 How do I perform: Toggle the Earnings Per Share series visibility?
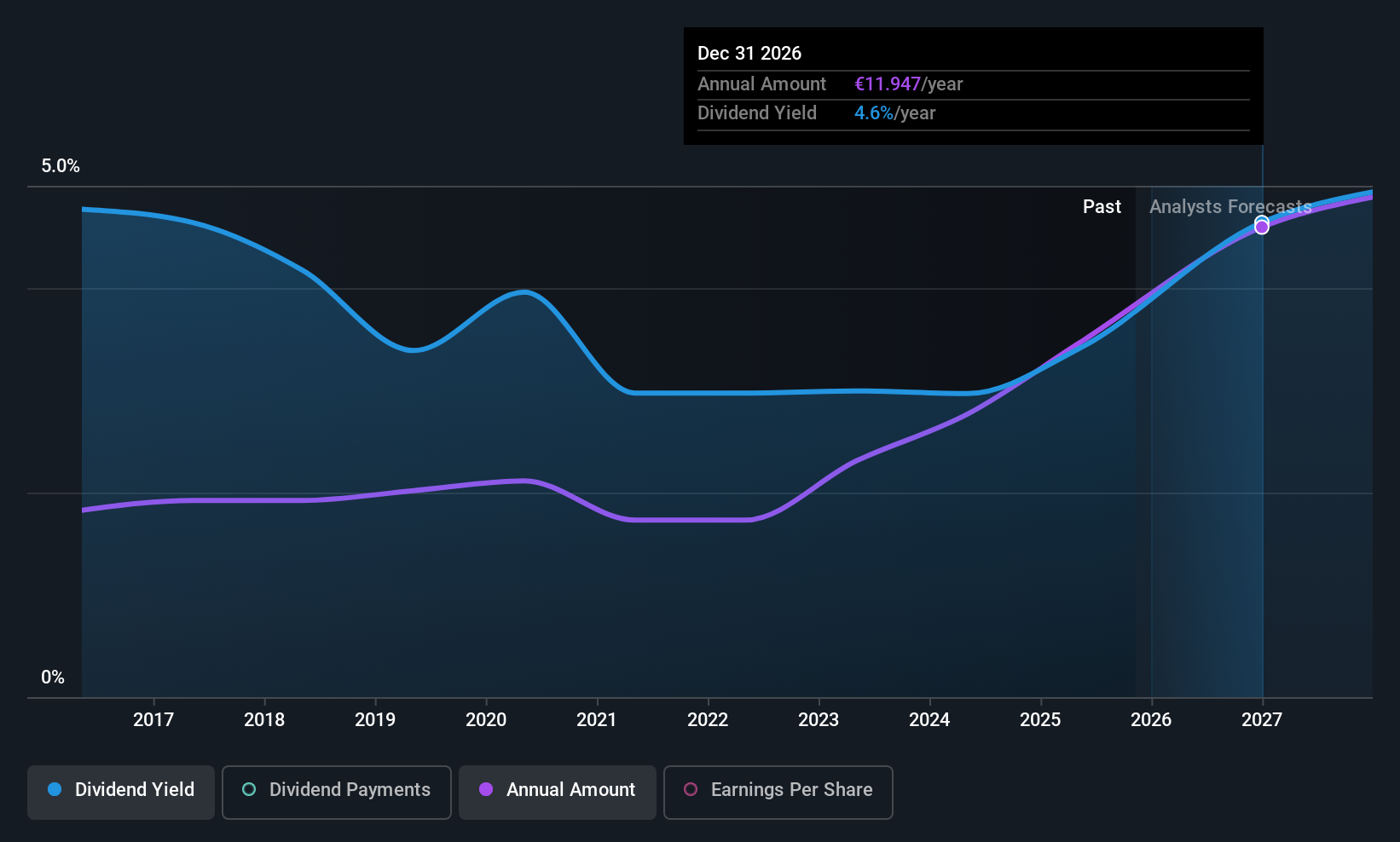pos(778,791)
